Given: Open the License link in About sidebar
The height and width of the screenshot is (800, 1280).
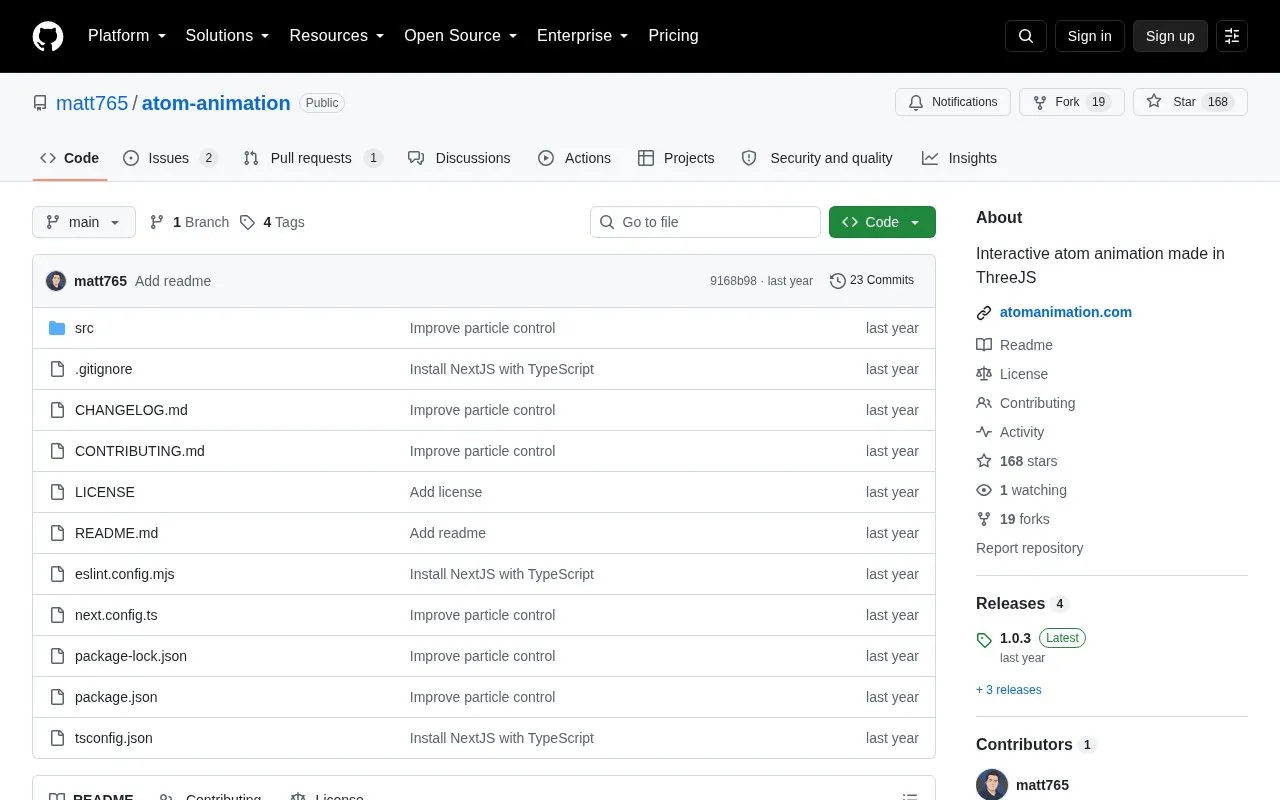Looking at the screenshot, I should click(1013, 374).
